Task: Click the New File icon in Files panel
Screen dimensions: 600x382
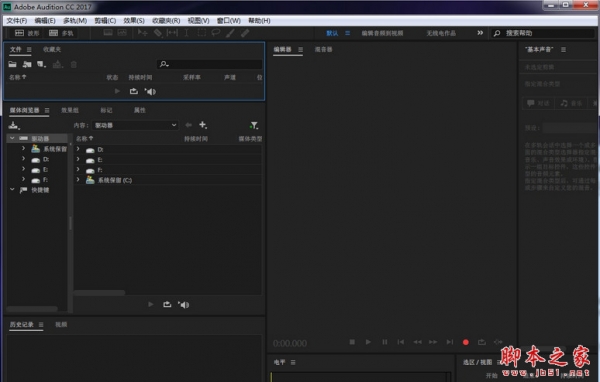Action: coord(41,64)
